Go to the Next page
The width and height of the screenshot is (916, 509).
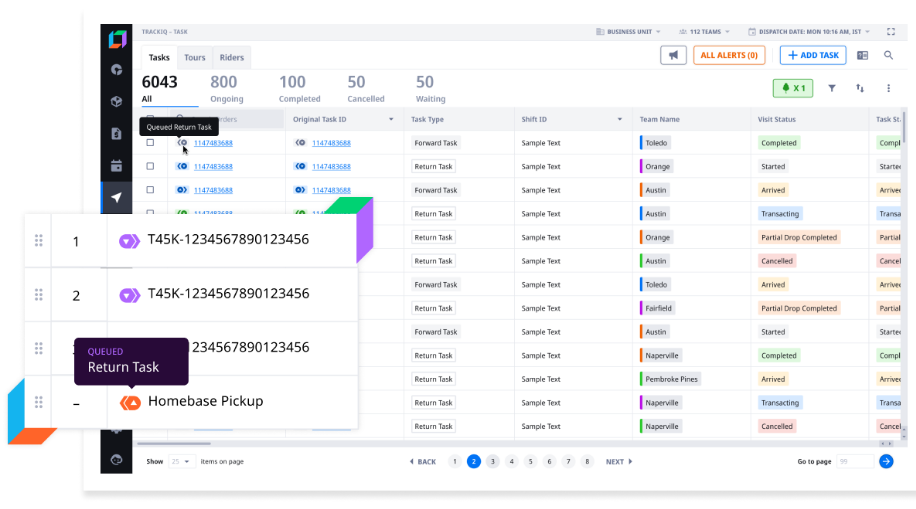point(619,462)
